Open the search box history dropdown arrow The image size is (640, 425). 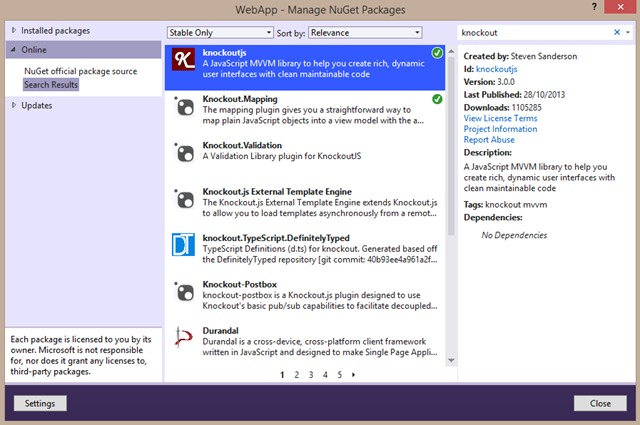point(628,32)
